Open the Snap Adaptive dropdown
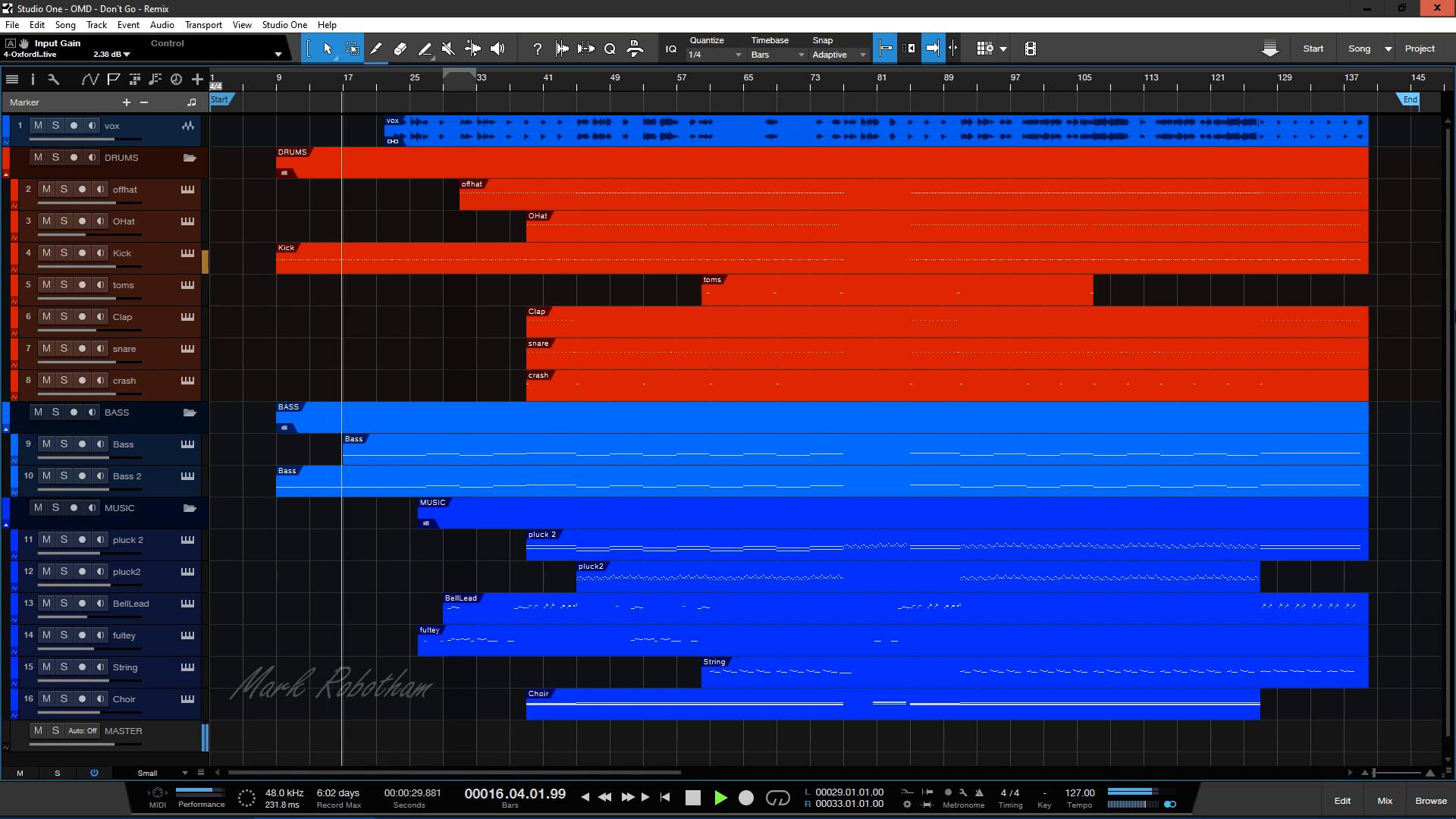1456x819 pixels. [839, 55]
